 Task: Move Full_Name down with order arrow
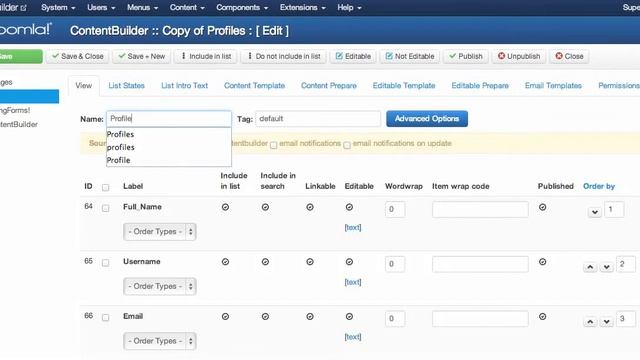(x=595, y=212)
